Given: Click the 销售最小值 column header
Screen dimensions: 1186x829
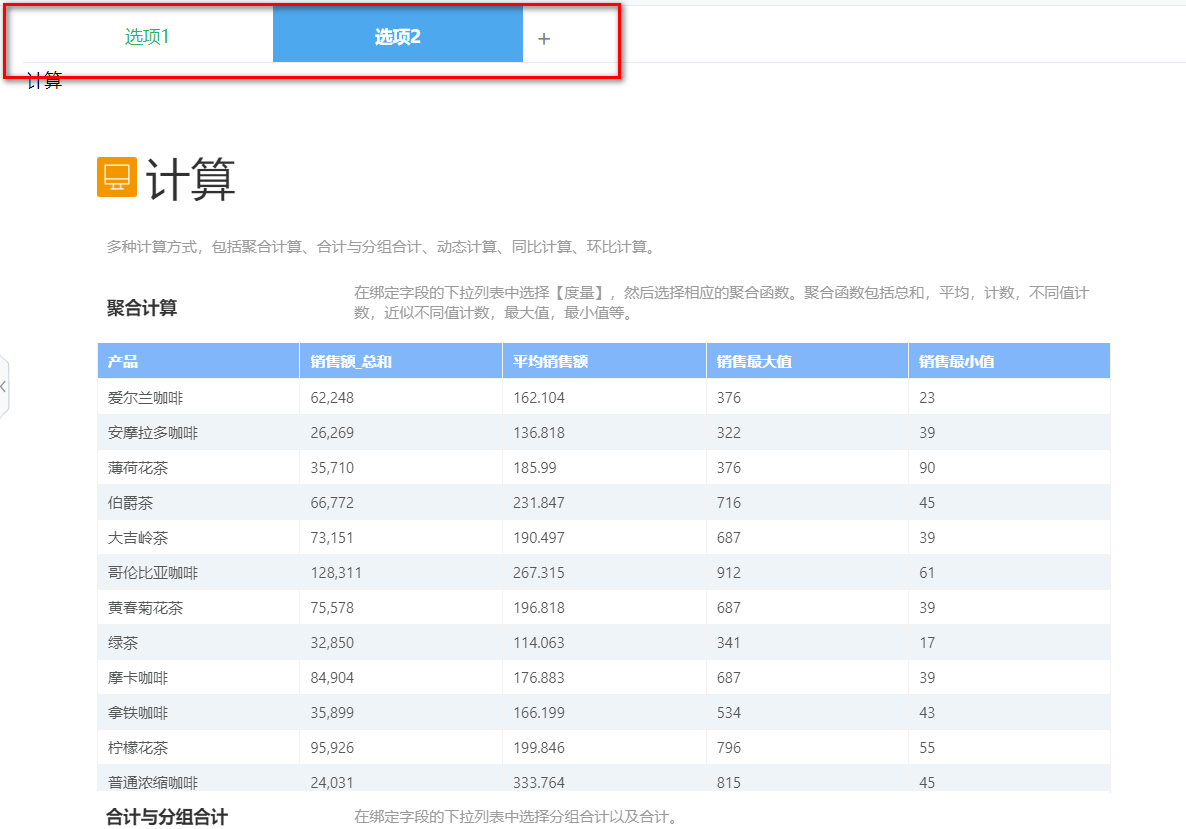Looking at the screenshot, I should (x=1009, y=362).
